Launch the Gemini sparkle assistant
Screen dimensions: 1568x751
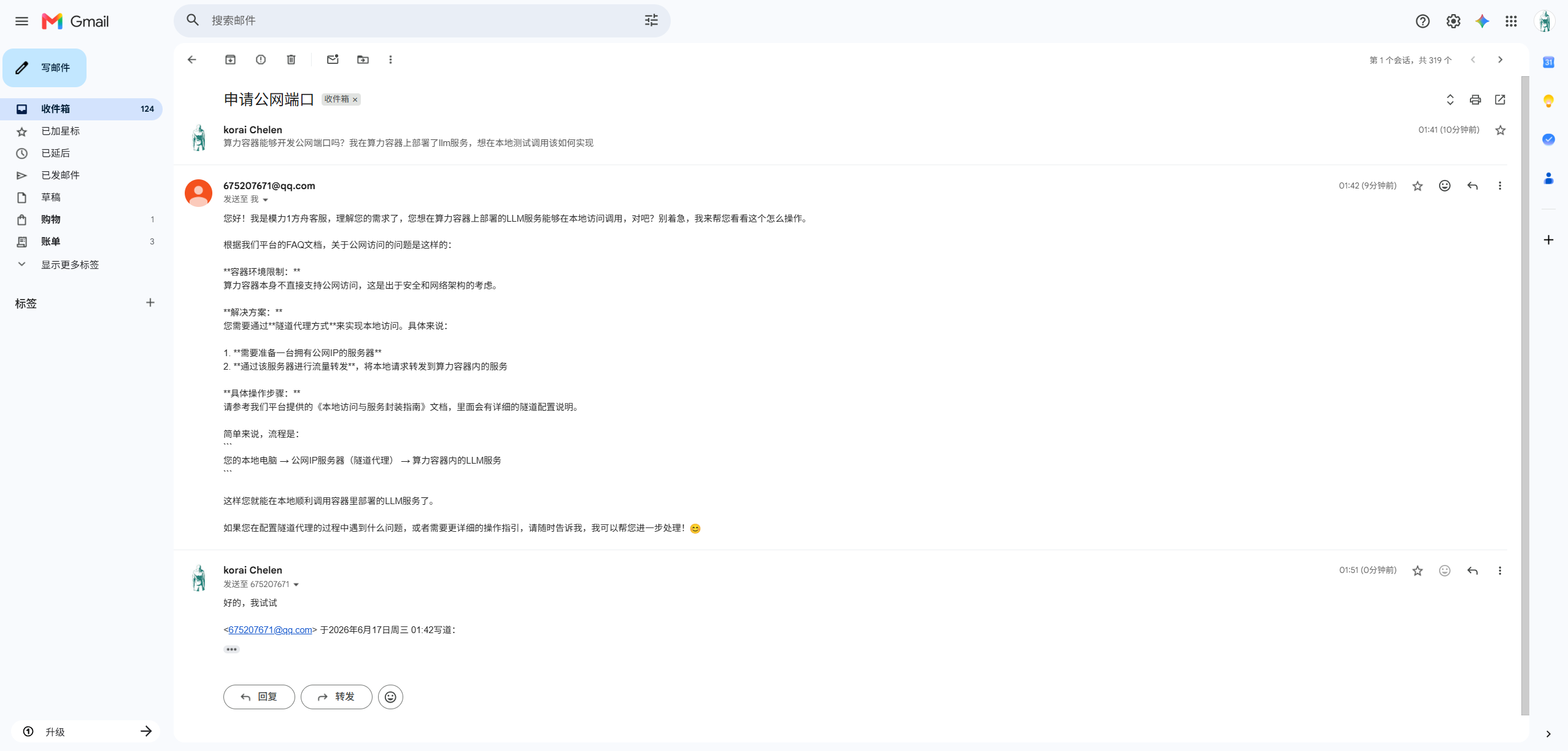[x=1482, y=21]
